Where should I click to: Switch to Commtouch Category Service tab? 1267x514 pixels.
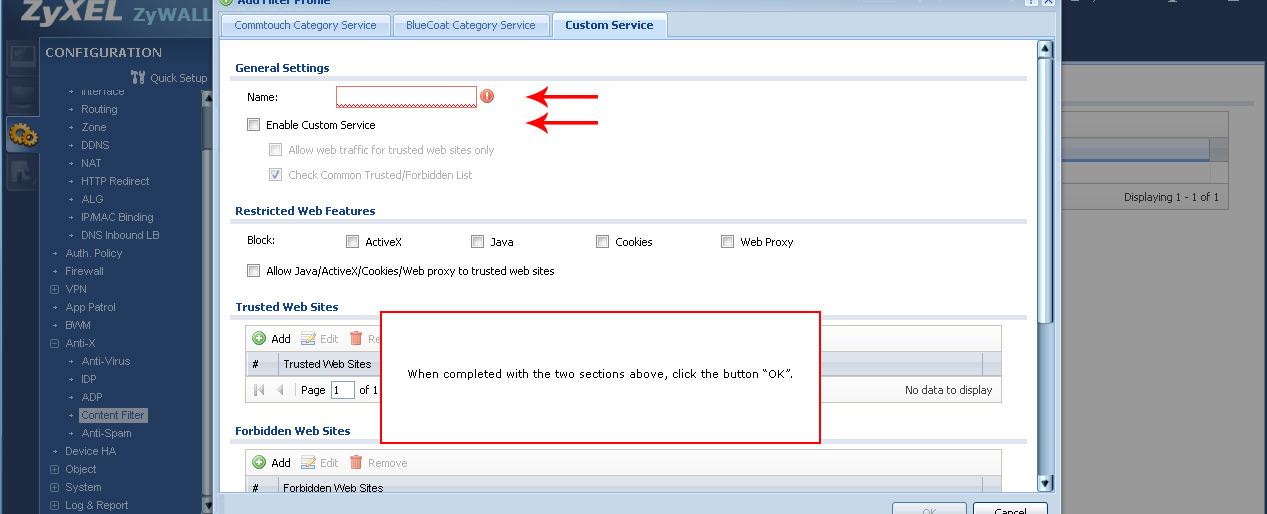(305, 25)
